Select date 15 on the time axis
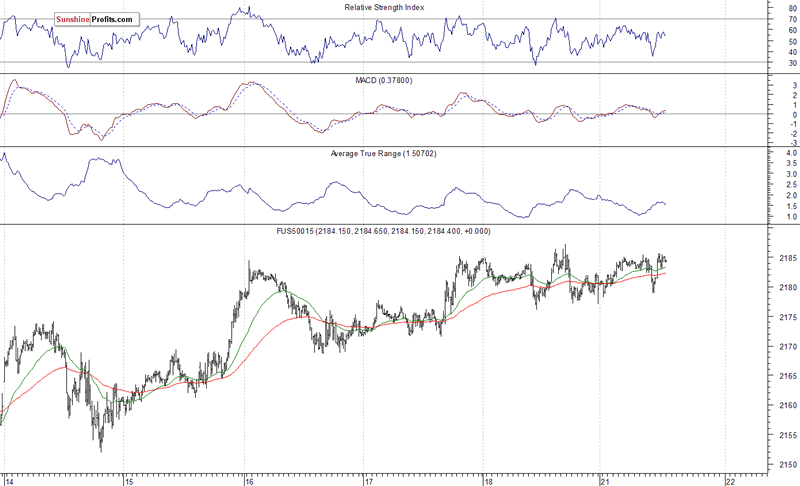800x486 pixels. [x=128, y=480]
